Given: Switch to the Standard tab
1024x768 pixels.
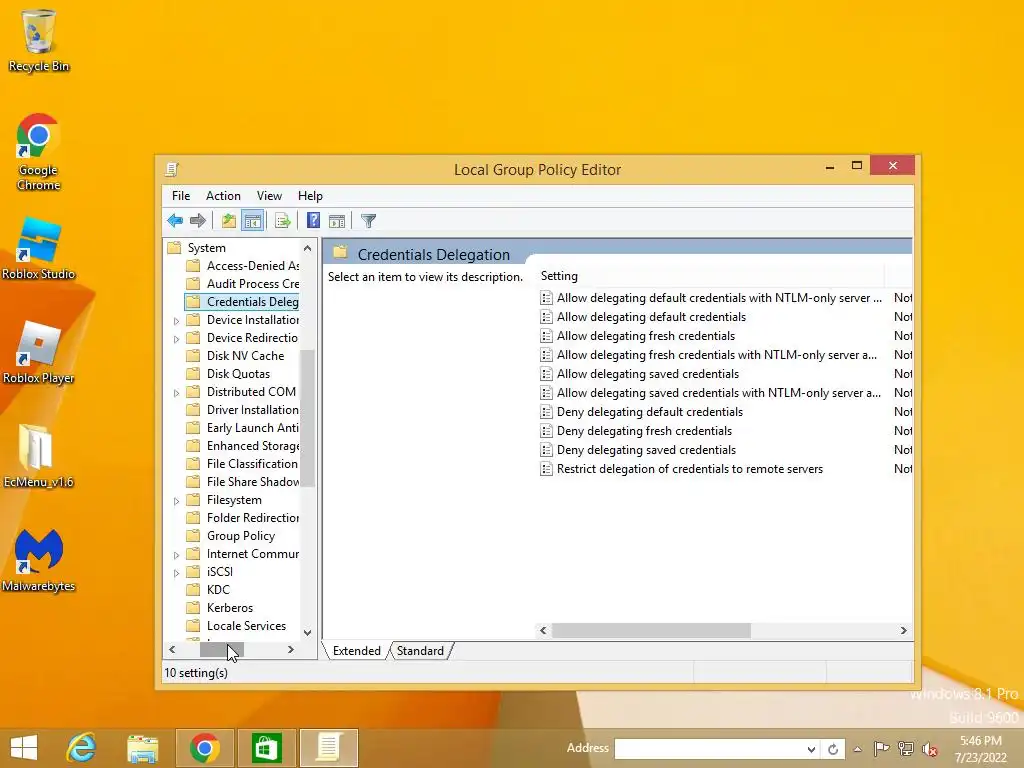Looking at the screenshot, I should click(x=420, y=650).
